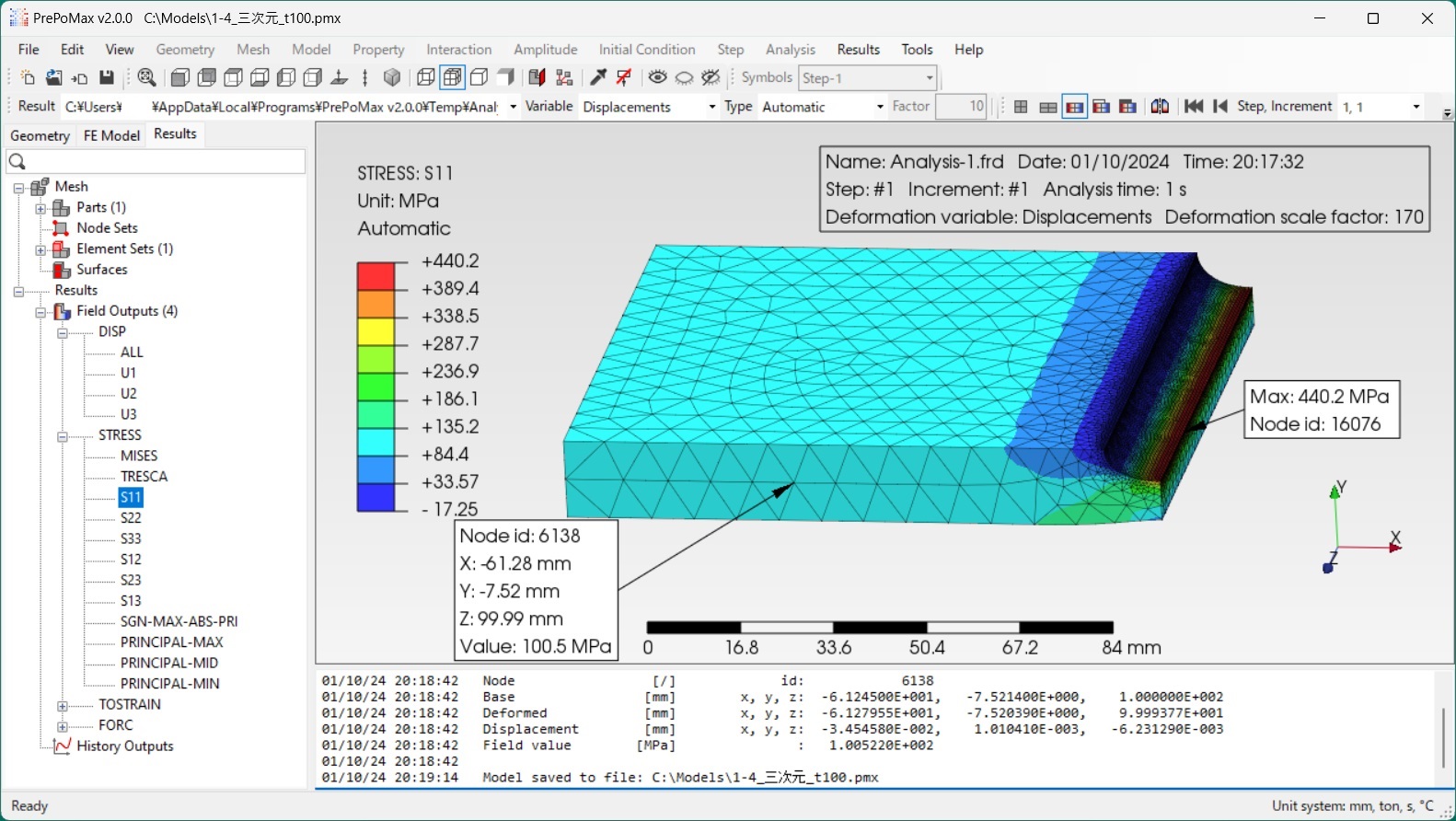Image resolution: width=1456 pixels, height=821 pixels.
Task: Switch to back view cube icon
Action: point(207,78)
